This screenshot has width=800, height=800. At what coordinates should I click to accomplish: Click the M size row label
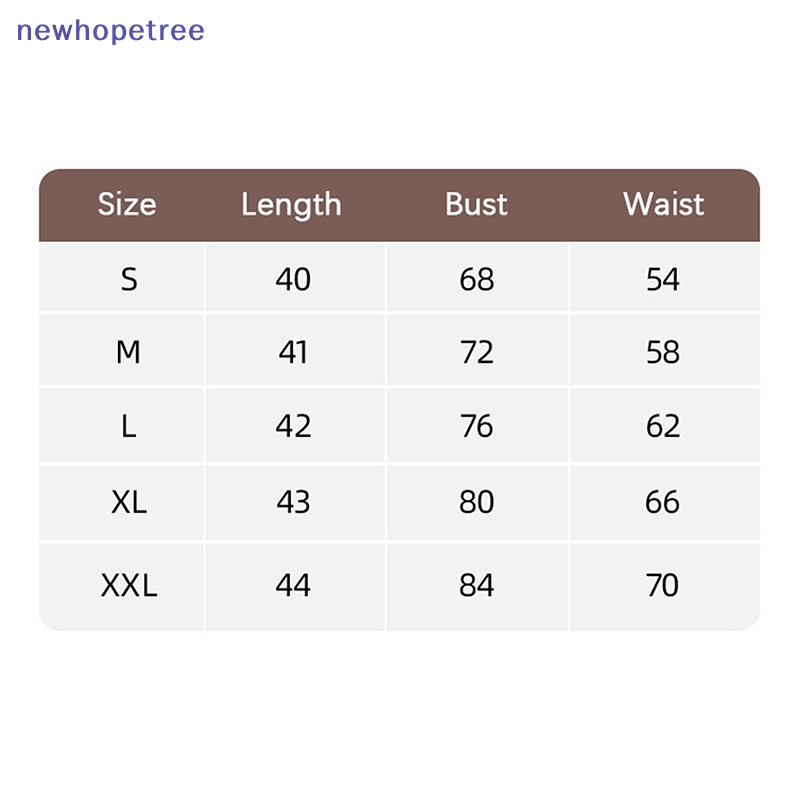[128, 352]
